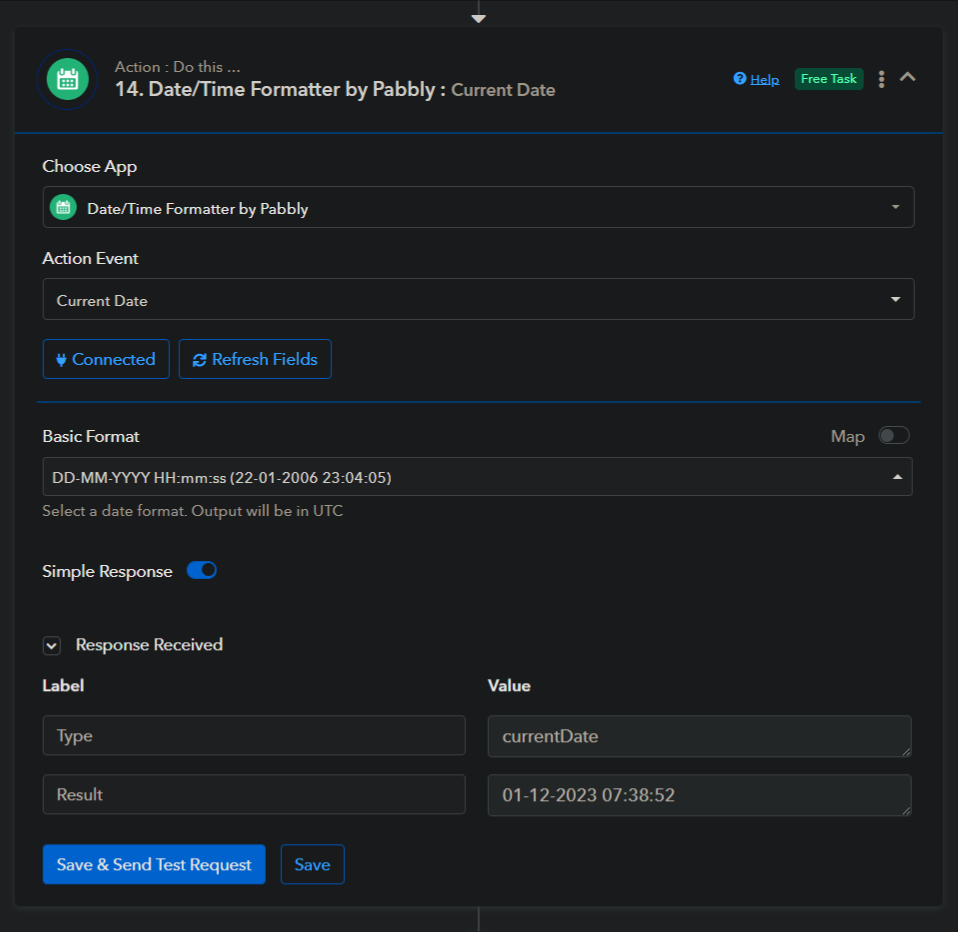
Task: Expand the Action Event dropdown
Action: click(478, 300)
